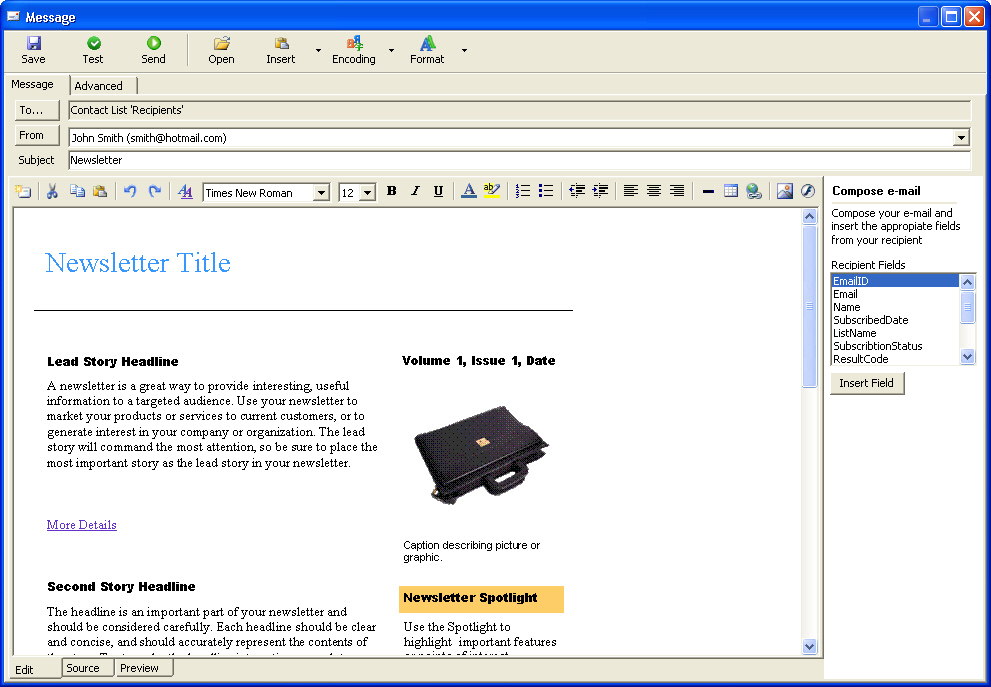Increase paragraph indent
The width and height of the screenshot is (991, 687).
[600, 191]
